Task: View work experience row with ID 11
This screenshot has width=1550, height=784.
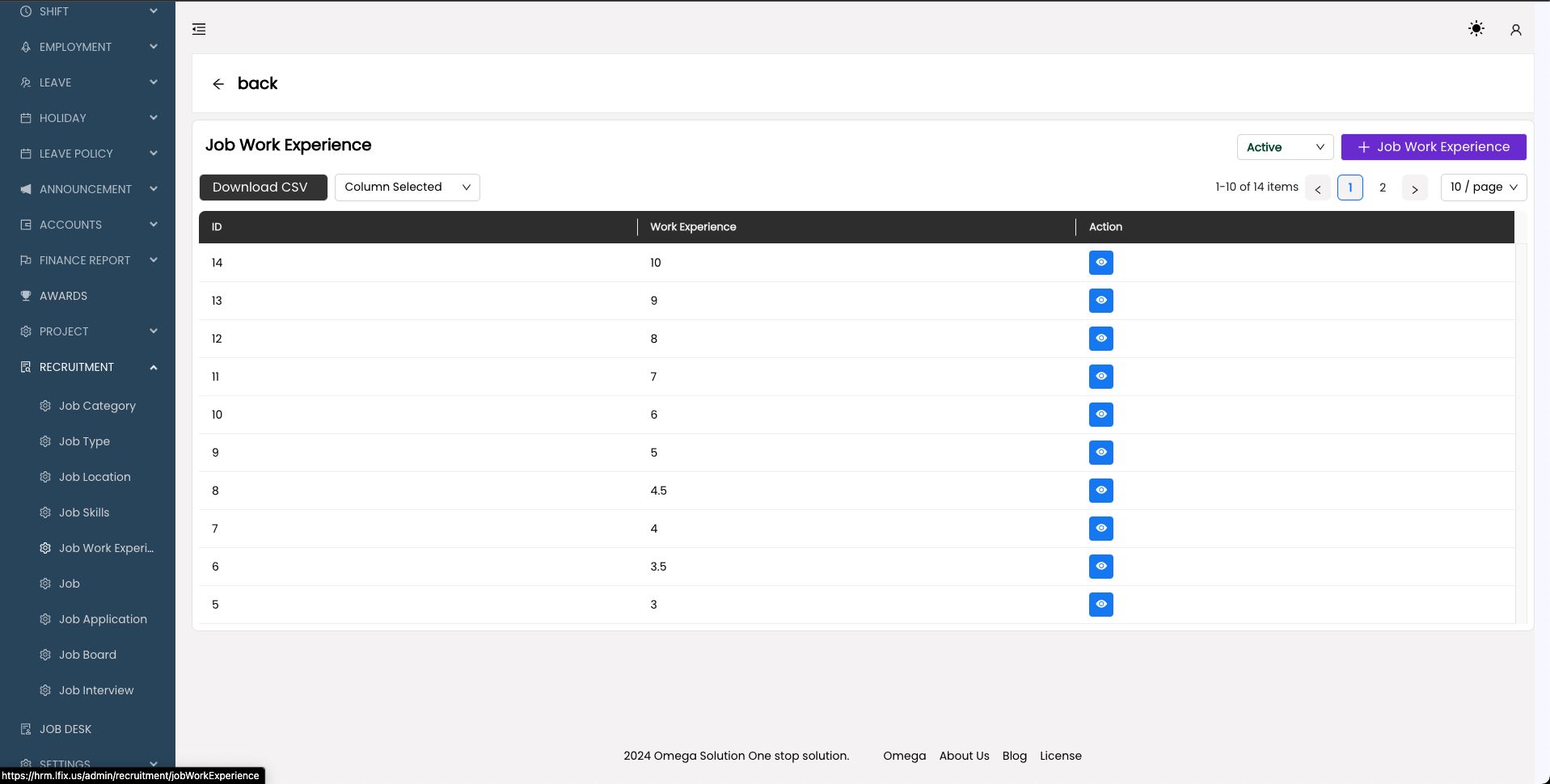Action: (1100, 377)
